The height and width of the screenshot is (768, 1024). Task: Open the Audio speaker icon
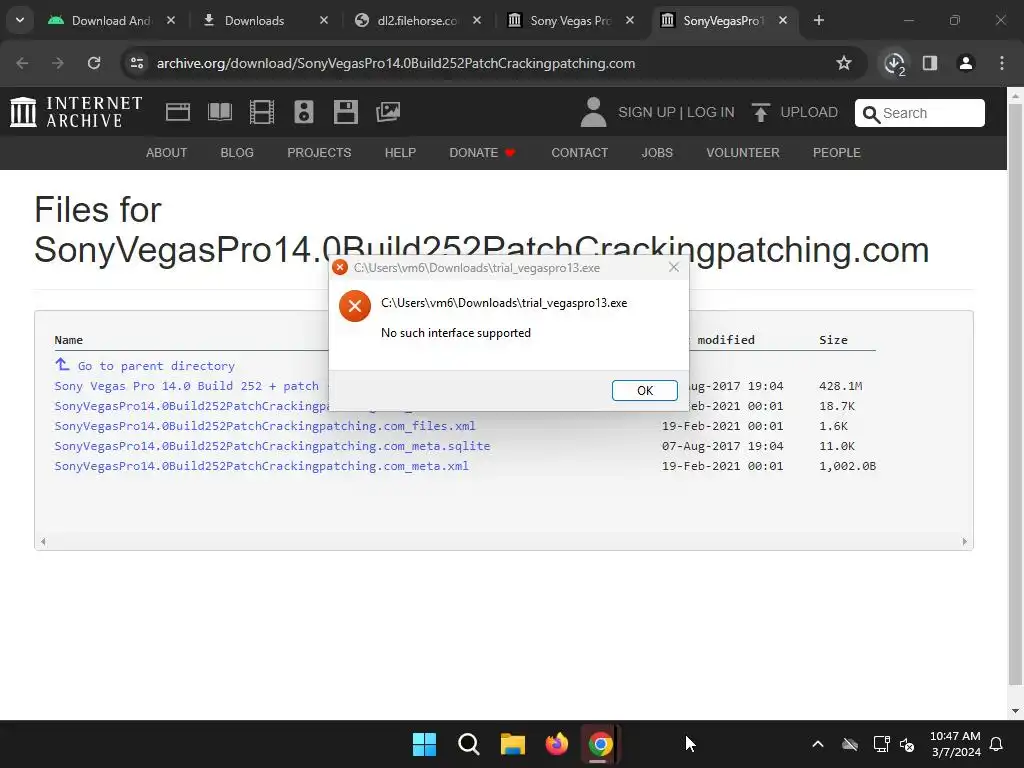[304, 112]
